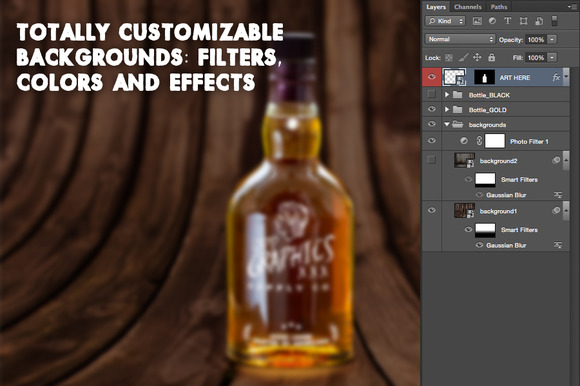Filter layers by type layers icon
580x386 pixels.
coord(508,21)
